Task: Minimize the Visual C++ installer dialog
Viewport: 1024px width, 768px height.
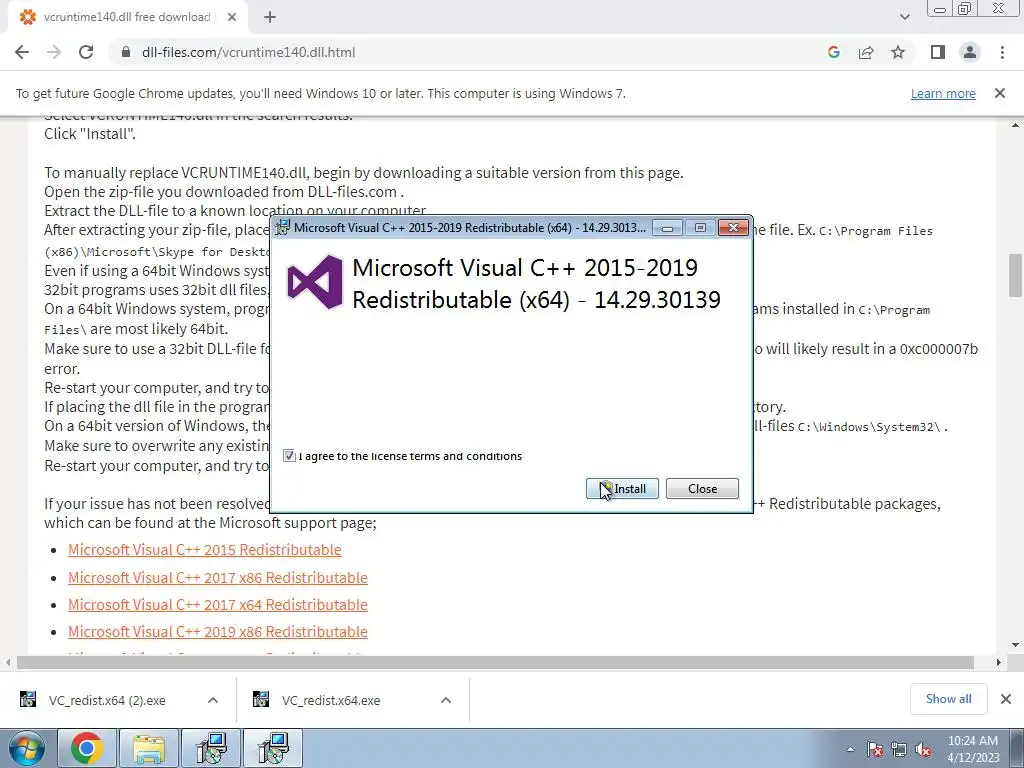Action: 667,228
